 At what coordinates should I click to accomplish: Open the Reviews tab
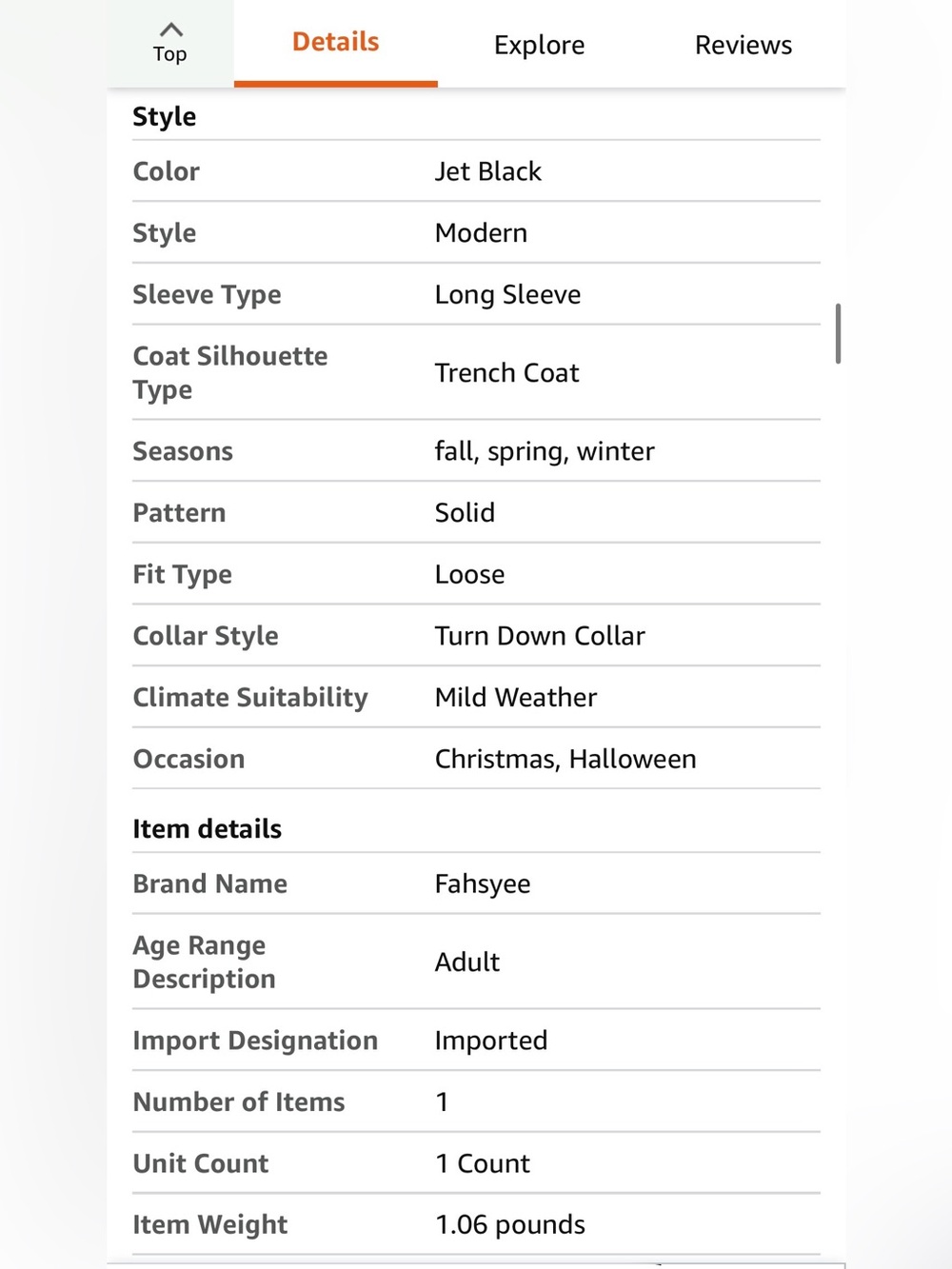743,45
